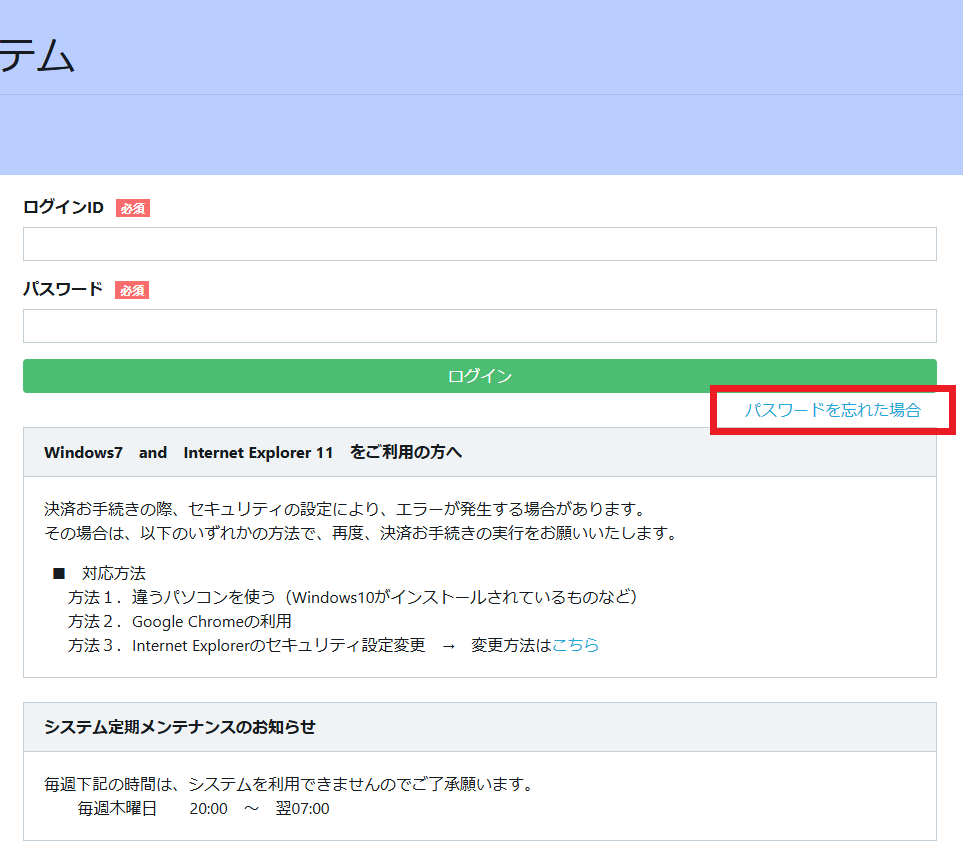Click the '■ 対応方法' text

[x=99, y=573]
